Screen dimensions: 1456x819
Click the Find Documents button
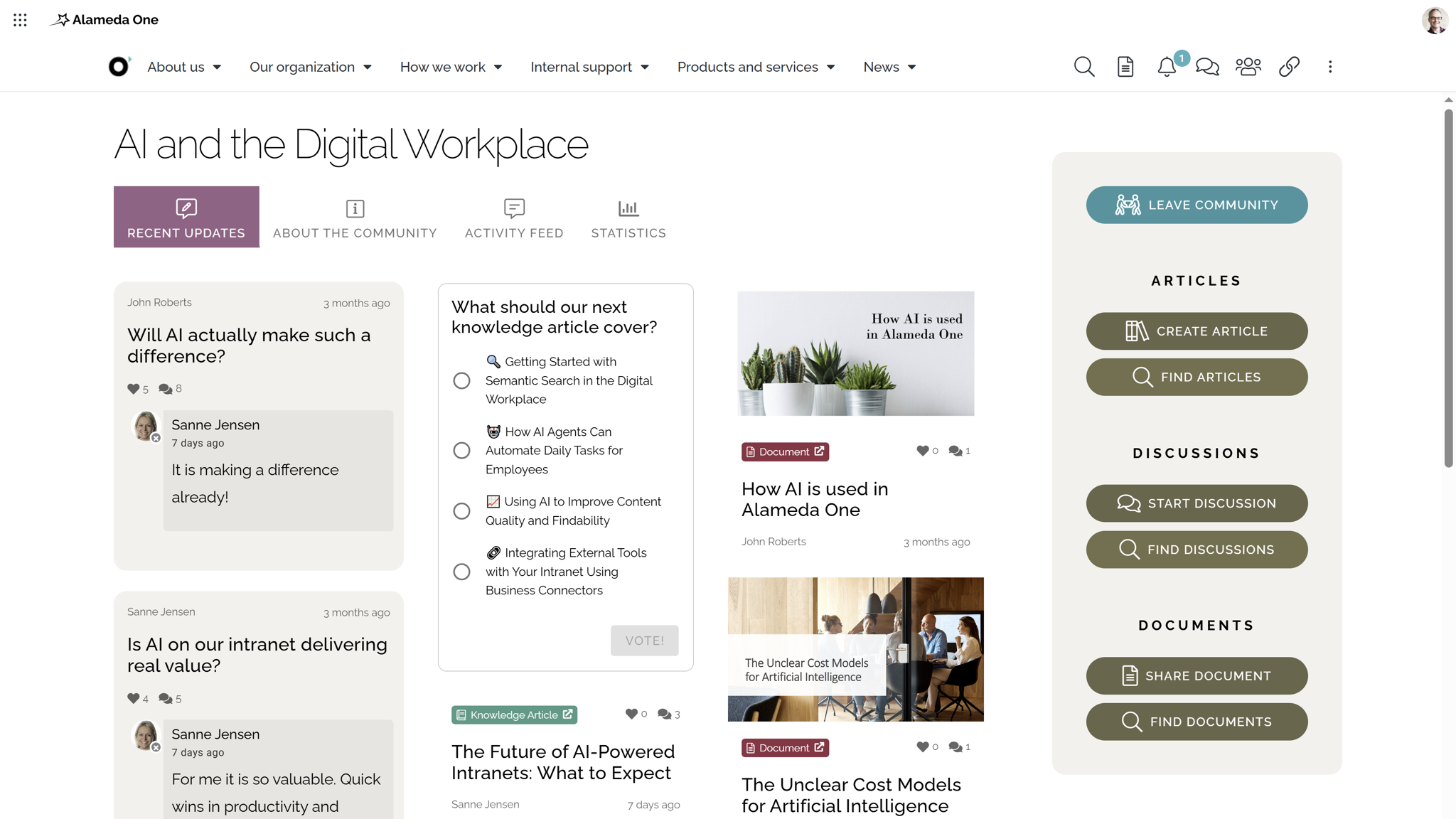point(1197,722)
